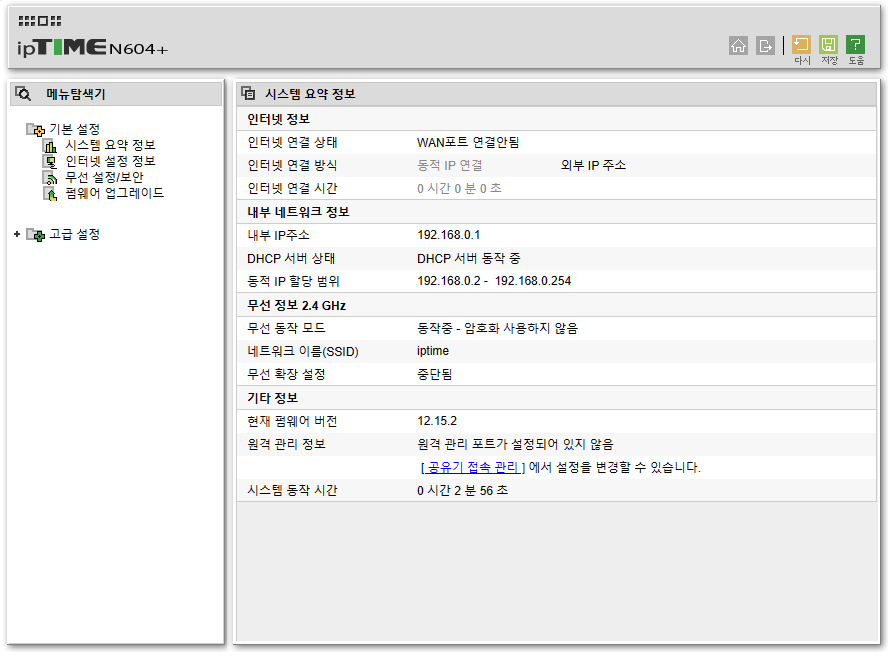Click the 기타 정보 section header

click(x=273, y=398)
